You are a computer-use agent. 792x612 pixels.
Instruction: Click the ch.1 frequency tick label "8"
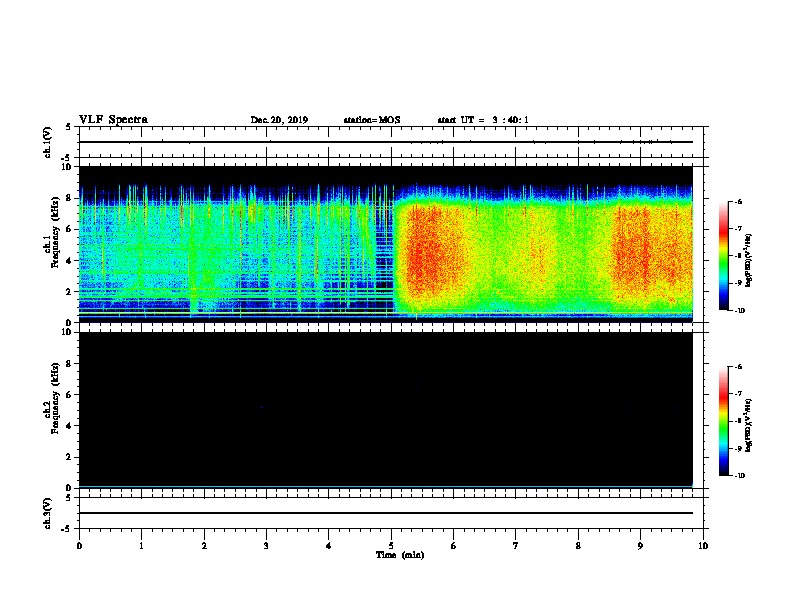click(x=70, y=198)
